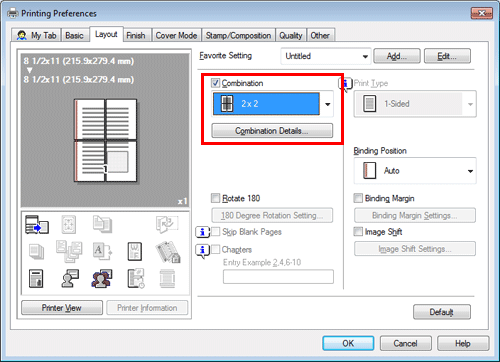Screen dimensions: 500x362
Task: Click Binding Margin Settings... button
Action: (x=415, y=215)
